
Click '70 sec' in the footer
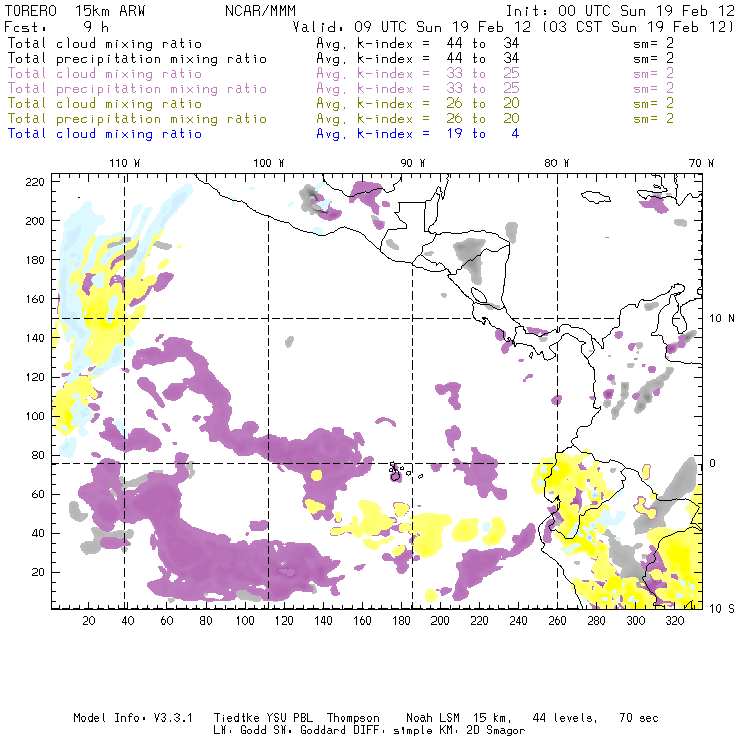[x=639, y=718]
